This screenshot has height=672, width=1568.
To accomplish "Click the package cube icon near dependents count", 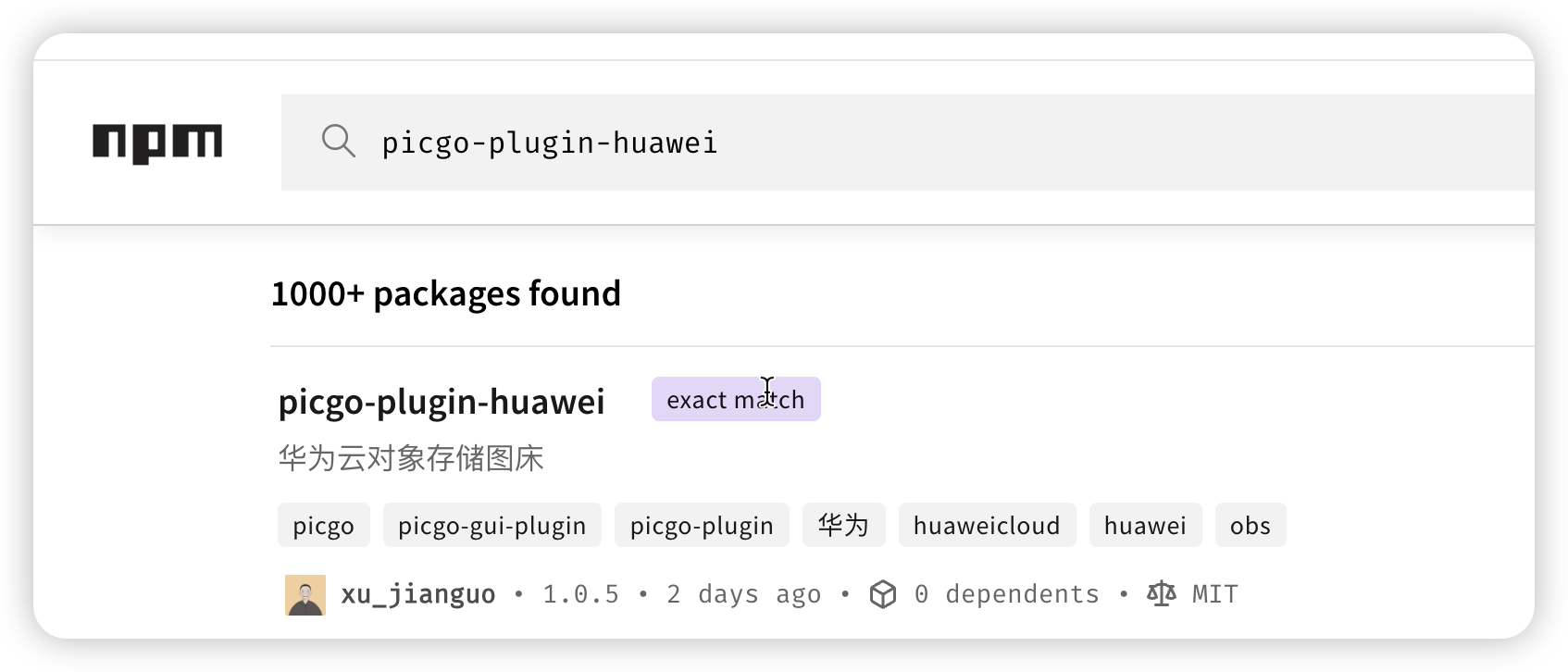I will tap(884, 593).
